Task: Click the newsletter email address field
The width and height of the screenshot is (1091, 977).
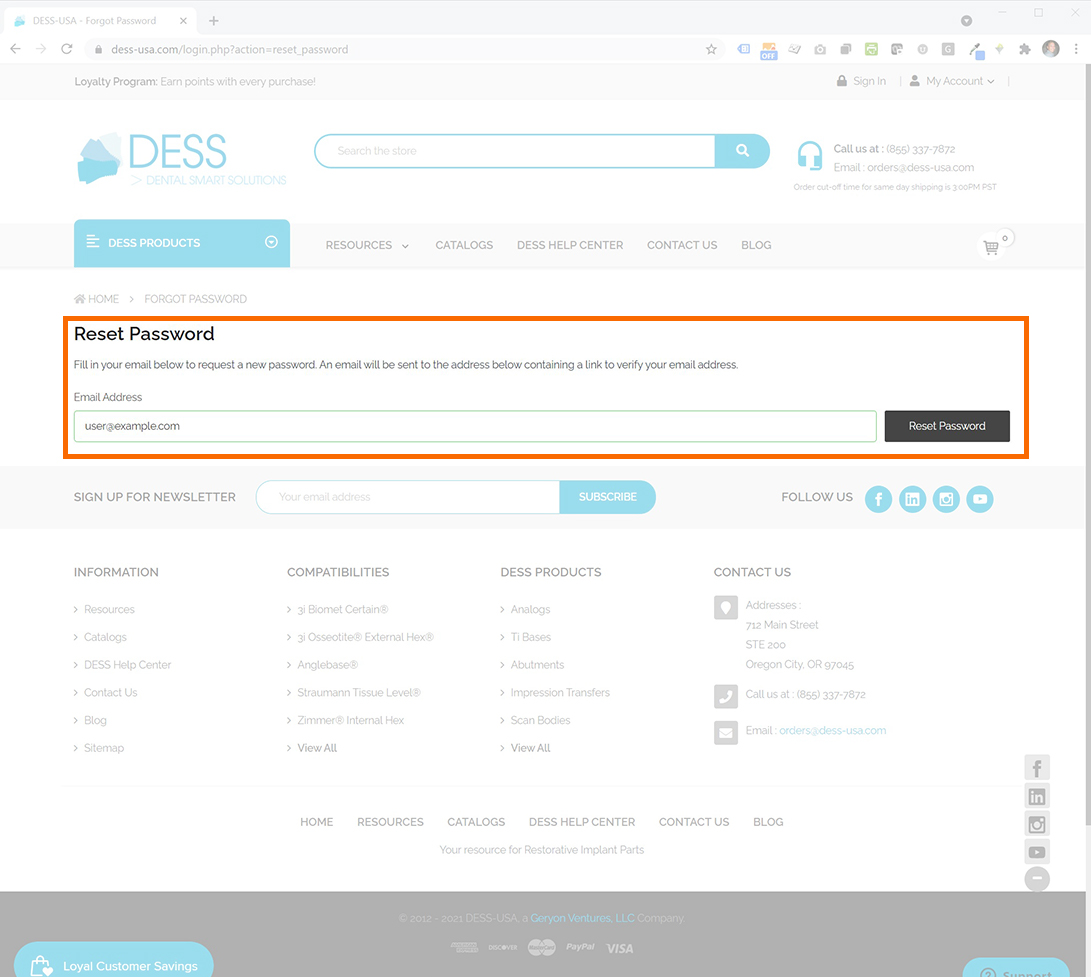Action: click(408, 497)
